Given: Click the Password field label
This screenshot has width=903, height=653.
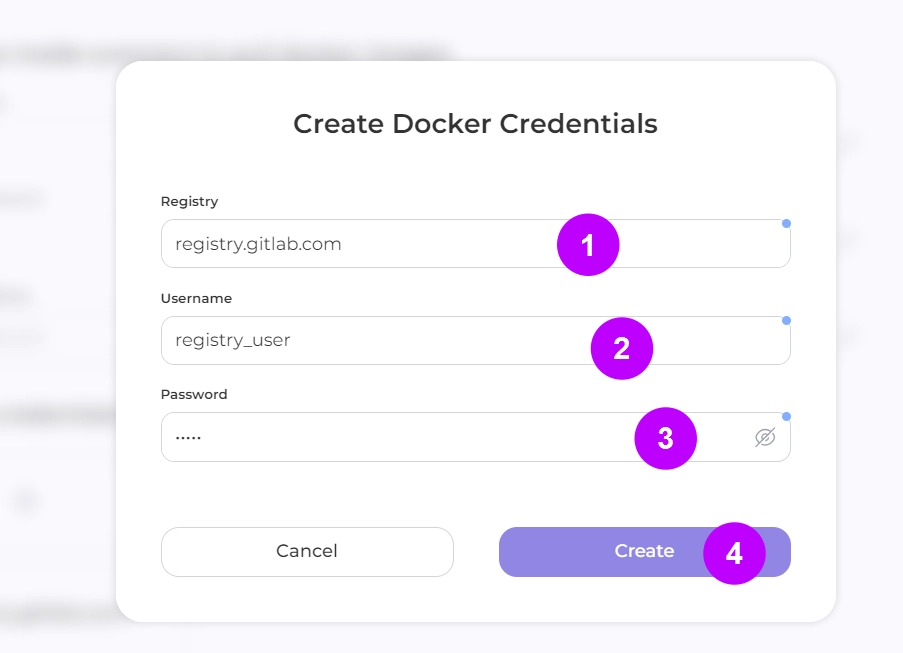Looking at the screenshot, I should tap(194, 394).
